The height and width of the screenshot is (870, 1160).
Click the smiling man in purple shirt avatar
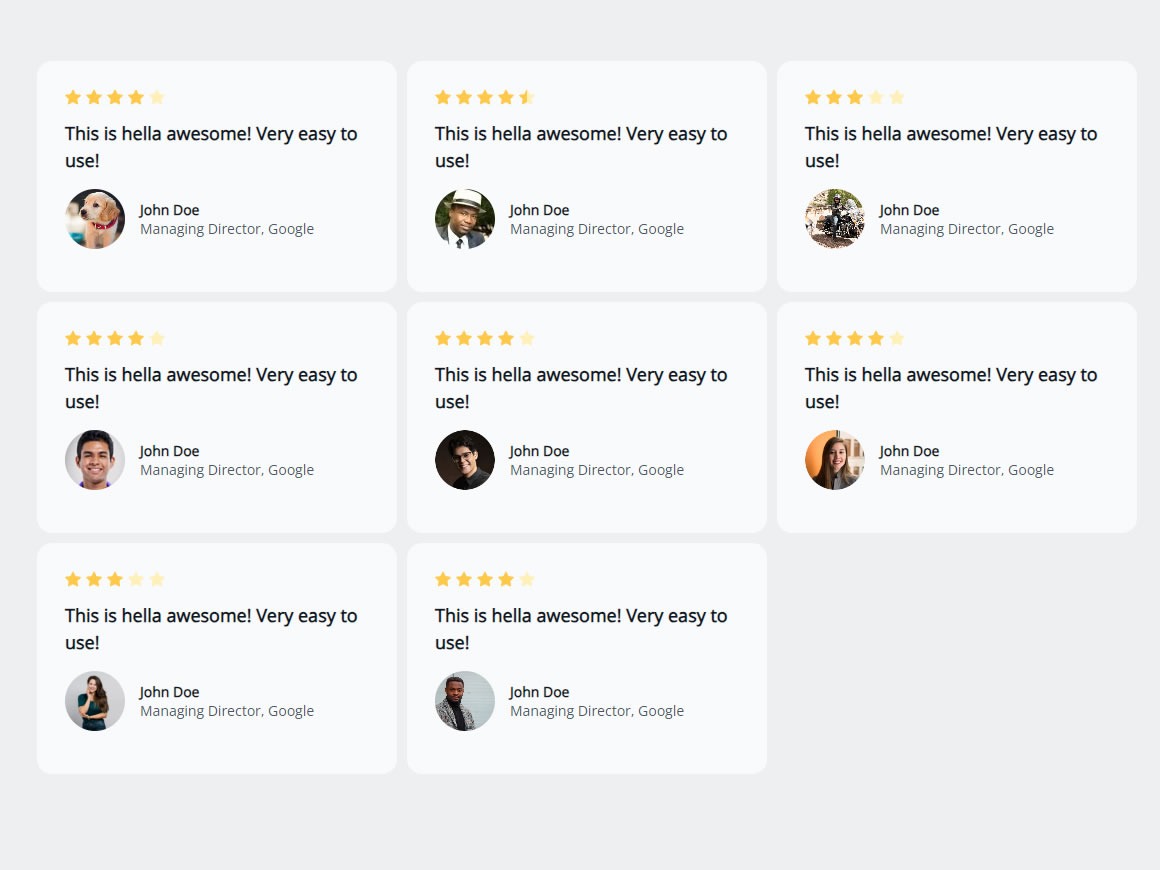95,460
